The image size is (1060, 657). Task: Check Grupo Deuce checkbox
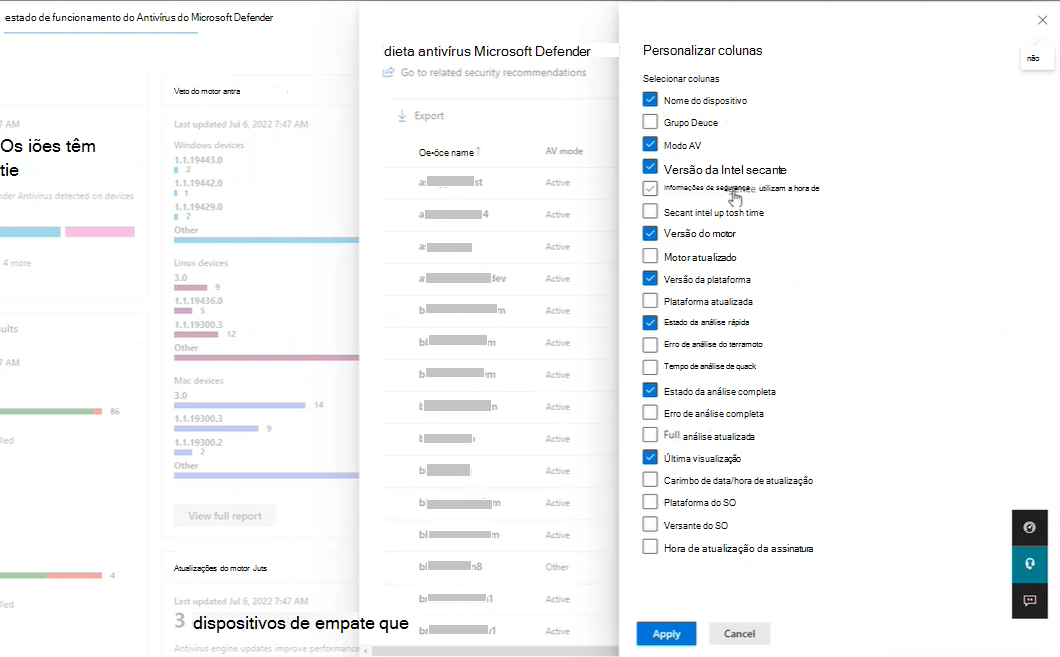(x=650, y=122)
